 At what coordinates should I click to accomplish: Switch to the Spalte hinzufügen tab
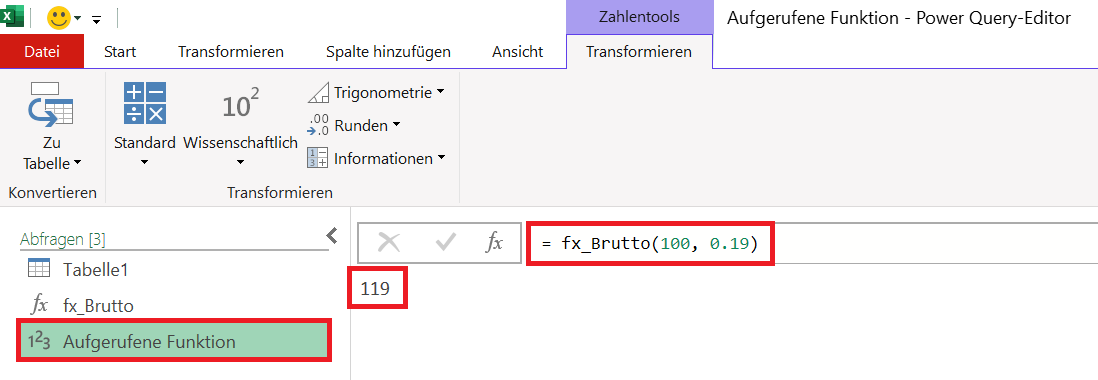click(389, 52)
